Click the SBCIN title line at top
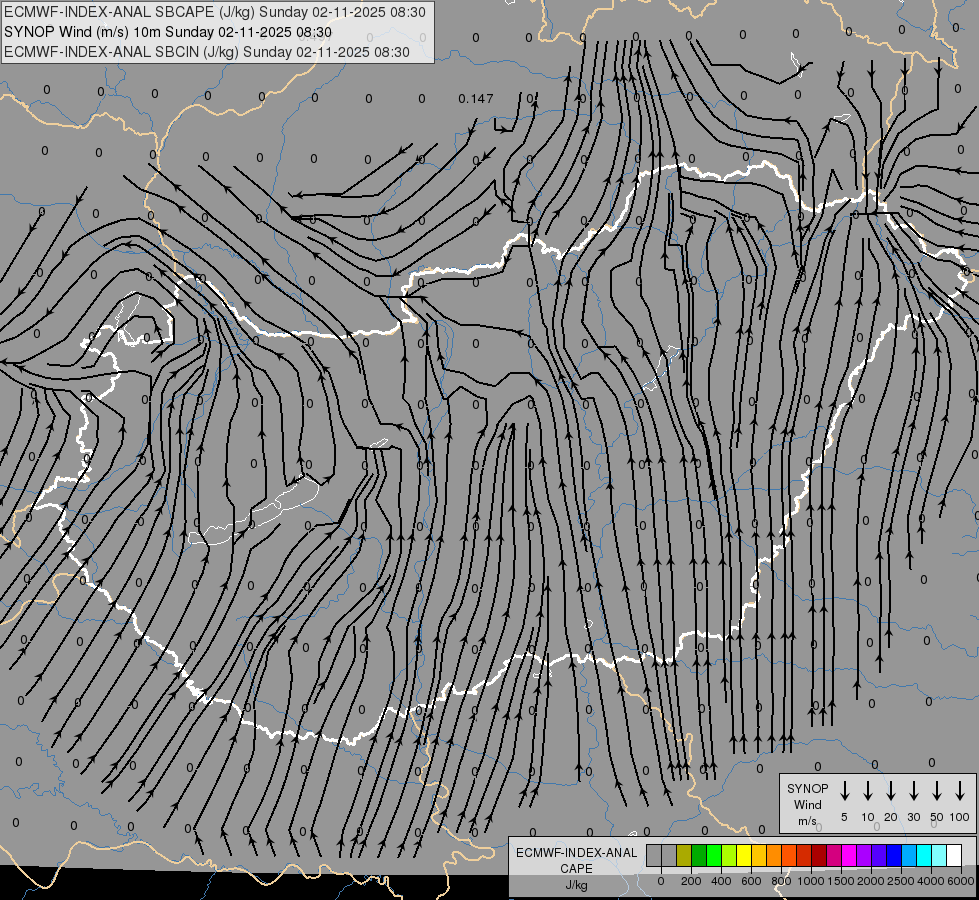Image resolution: width=979 pixels, height=900 pixels. (x=207, y=52)
